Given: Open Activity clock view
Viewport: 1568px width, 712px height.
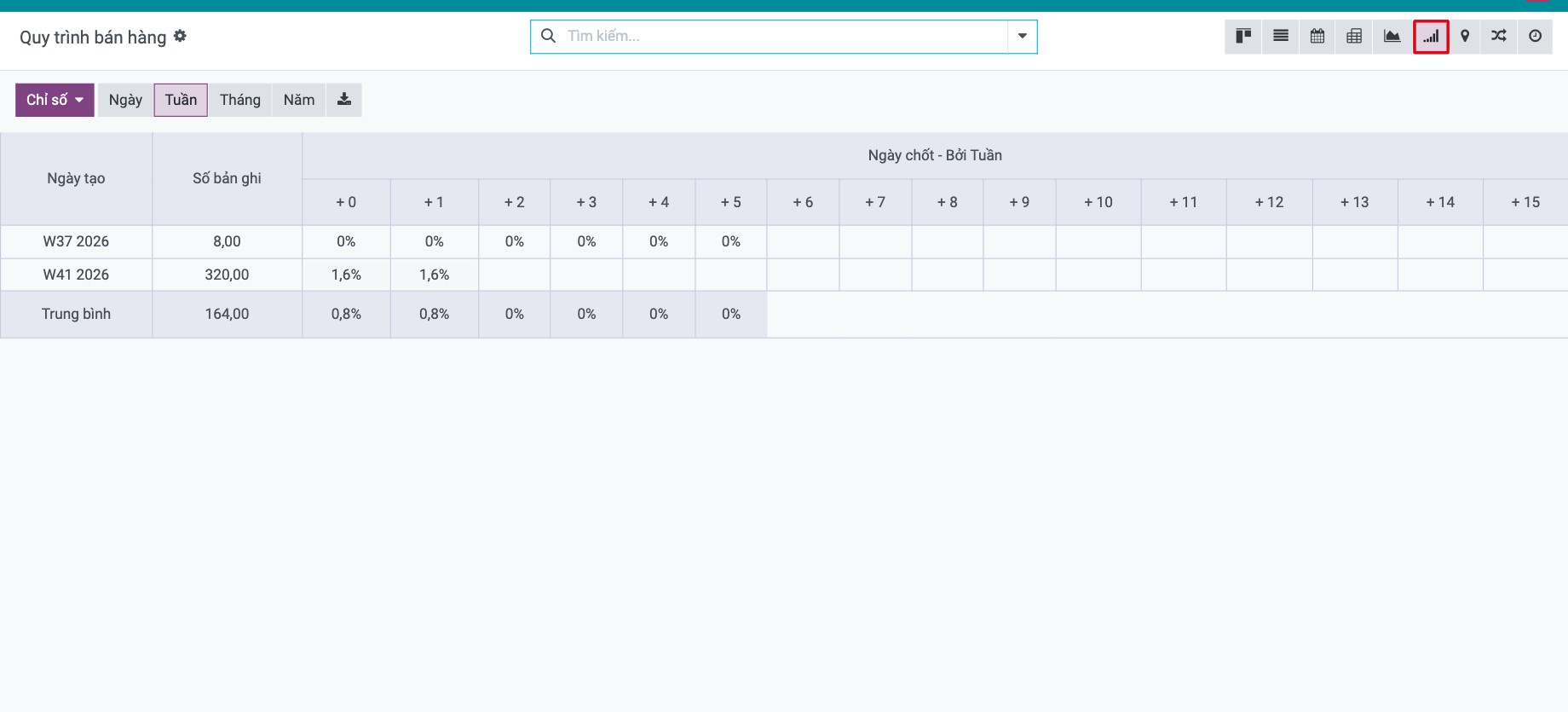Looking at the screenshot, I should [1535, 37].
